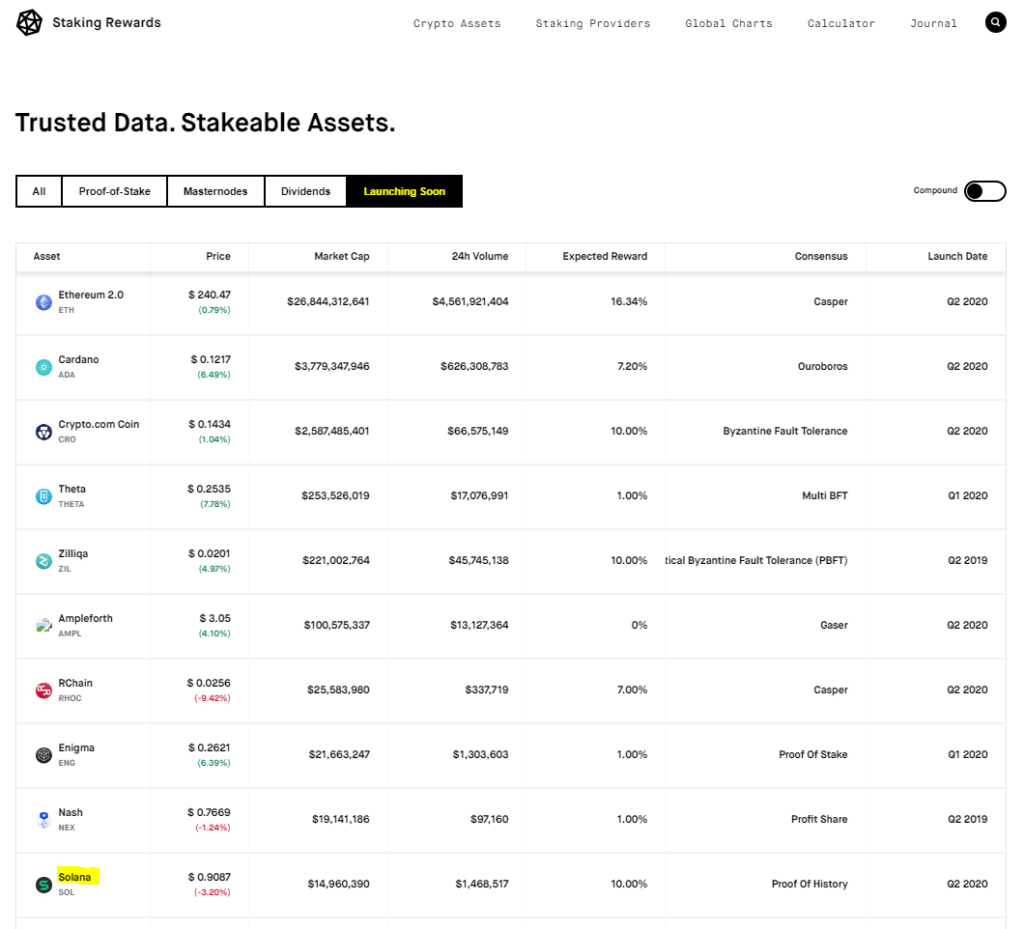Open the Nash asset link
Screen dimensions: 1024x929
point(71,812)
